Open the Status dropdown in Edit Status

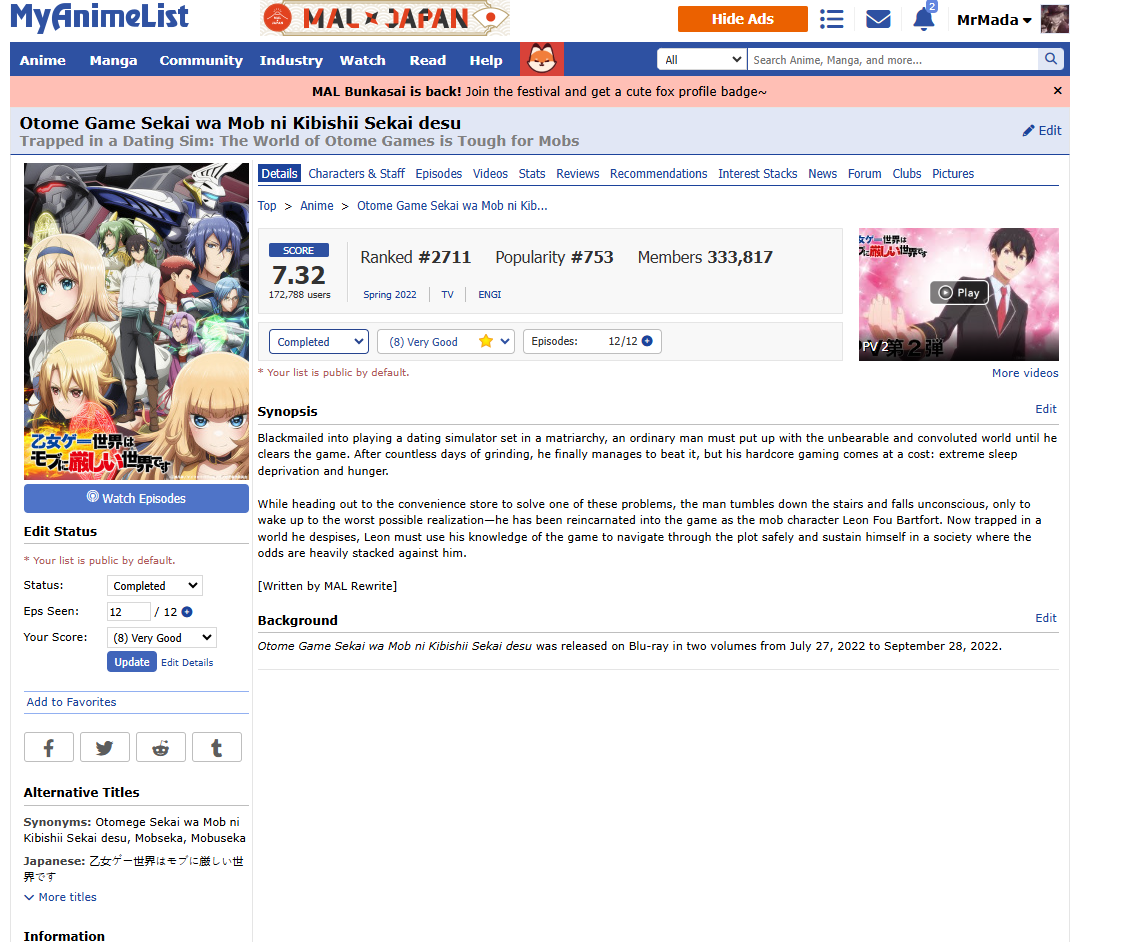[x=155, y=585]
